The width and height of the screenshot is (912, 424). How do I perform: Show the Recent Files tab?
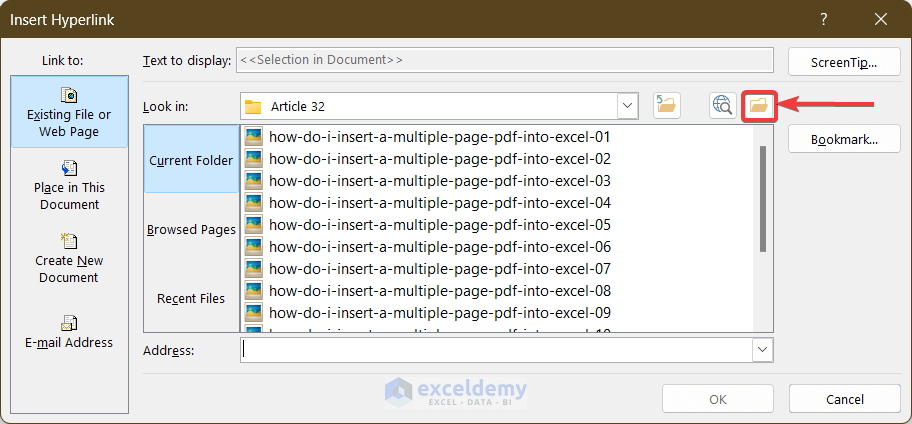tap(191, 298)
